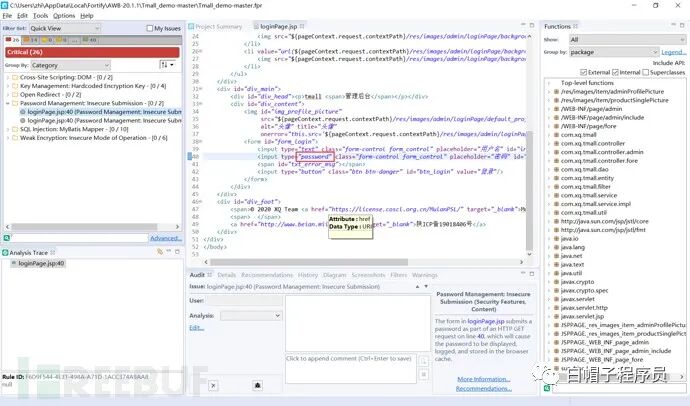Click the Advanced... search link
Image resolution: width=690 pixels, height=406 pixels.
(x=166, y=238)
